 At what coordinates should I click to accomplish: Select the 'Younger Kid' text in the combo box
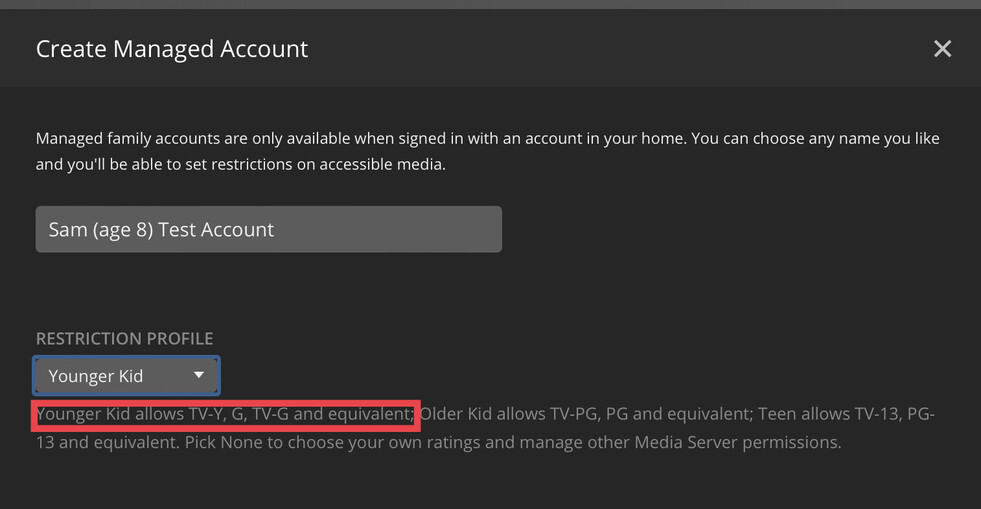point(96,376)
